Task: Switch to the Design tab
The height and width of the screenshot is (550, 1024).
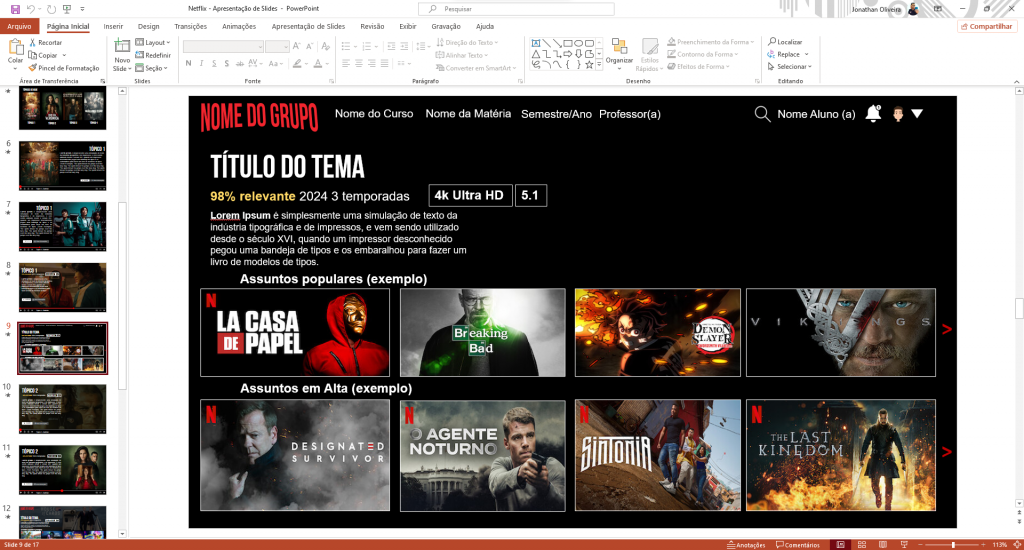Action: point(148,26)
